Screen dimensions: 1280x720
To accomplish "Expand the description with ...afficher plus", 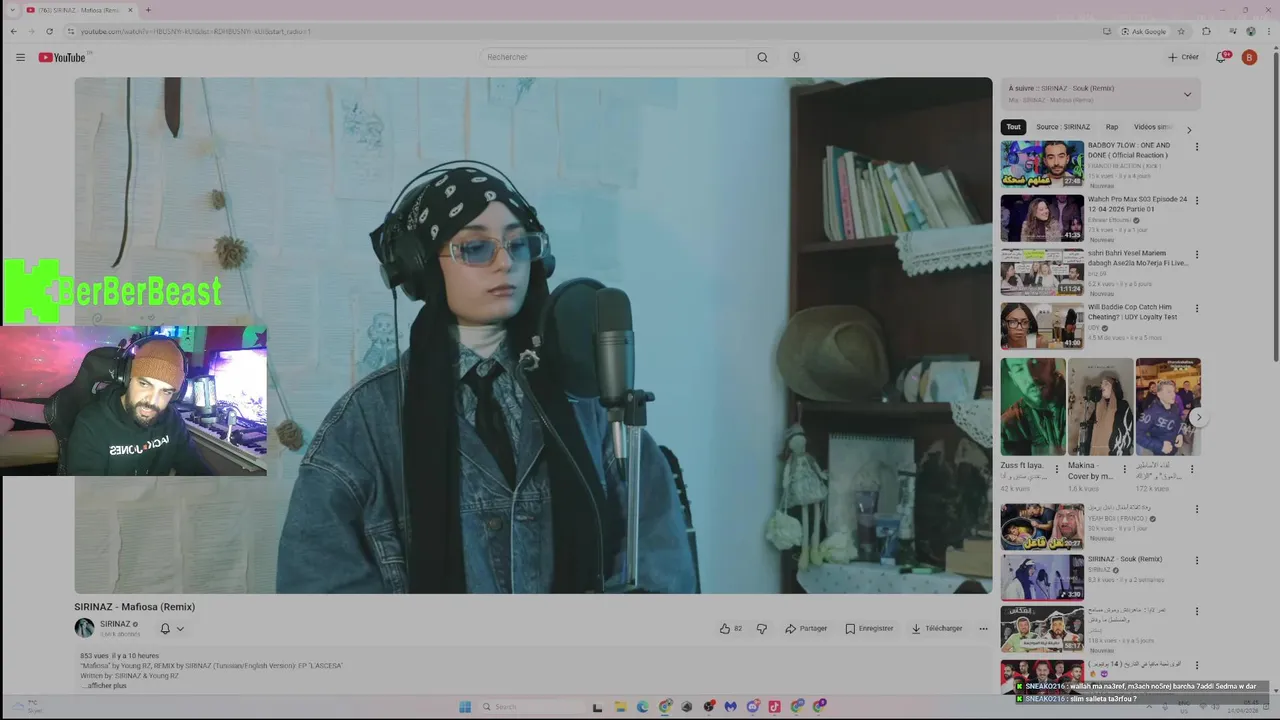I will coord(104,685).
